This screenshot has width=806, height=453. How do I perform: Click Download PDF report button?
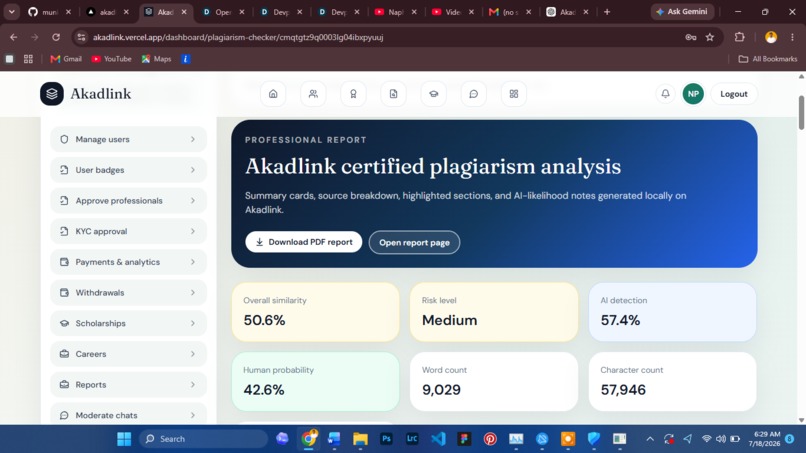[304, 242]
